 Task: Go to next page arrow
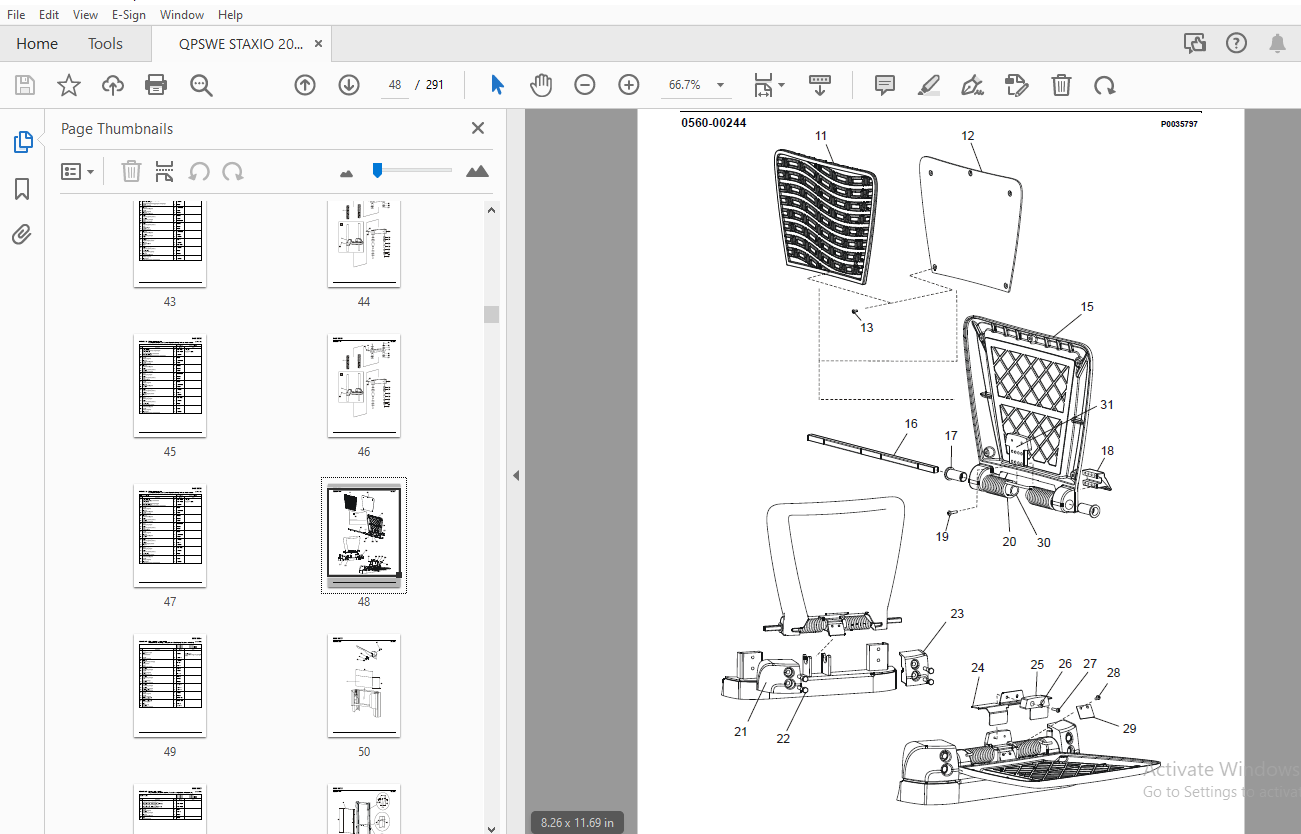(x=349, y=85)
